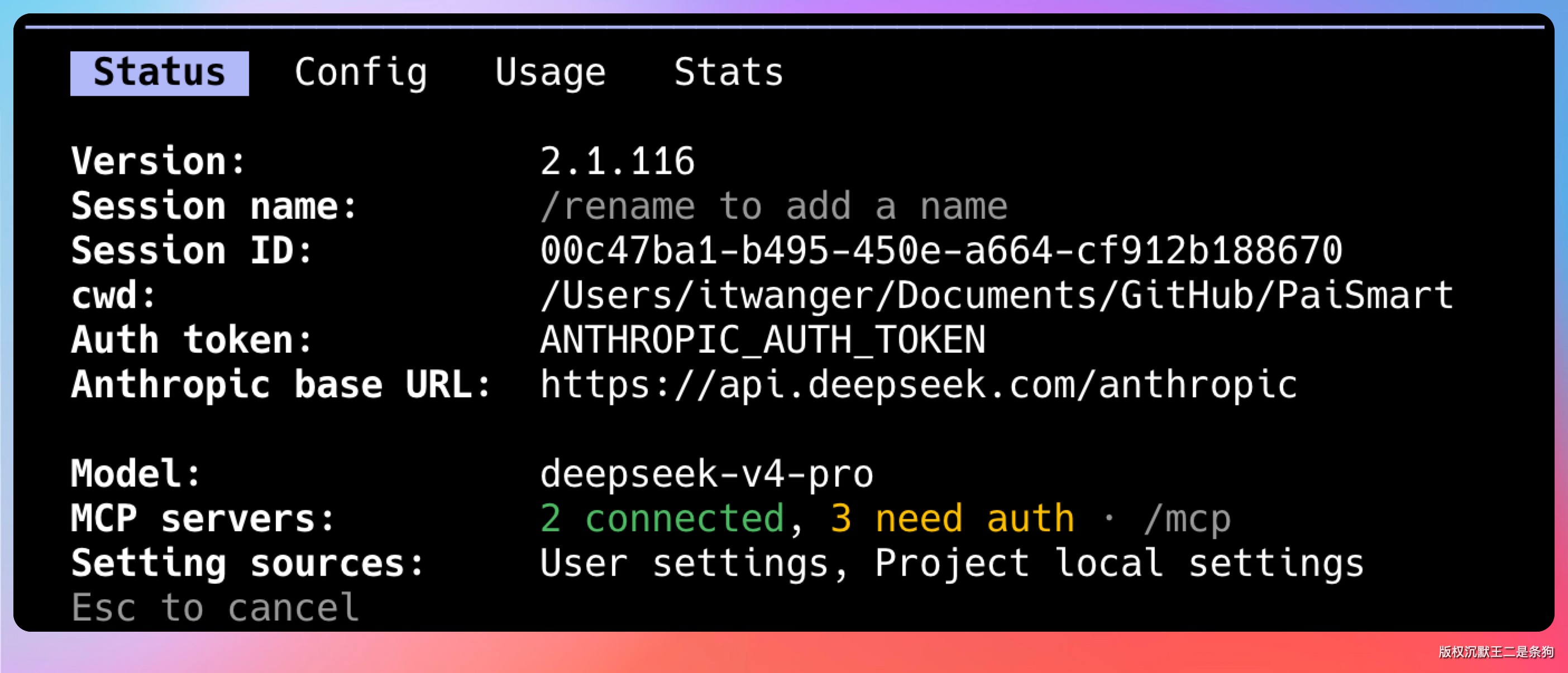Viewport: 1568px width, 673px height.
Task: Click the Version: label
Action: [157, 162]
